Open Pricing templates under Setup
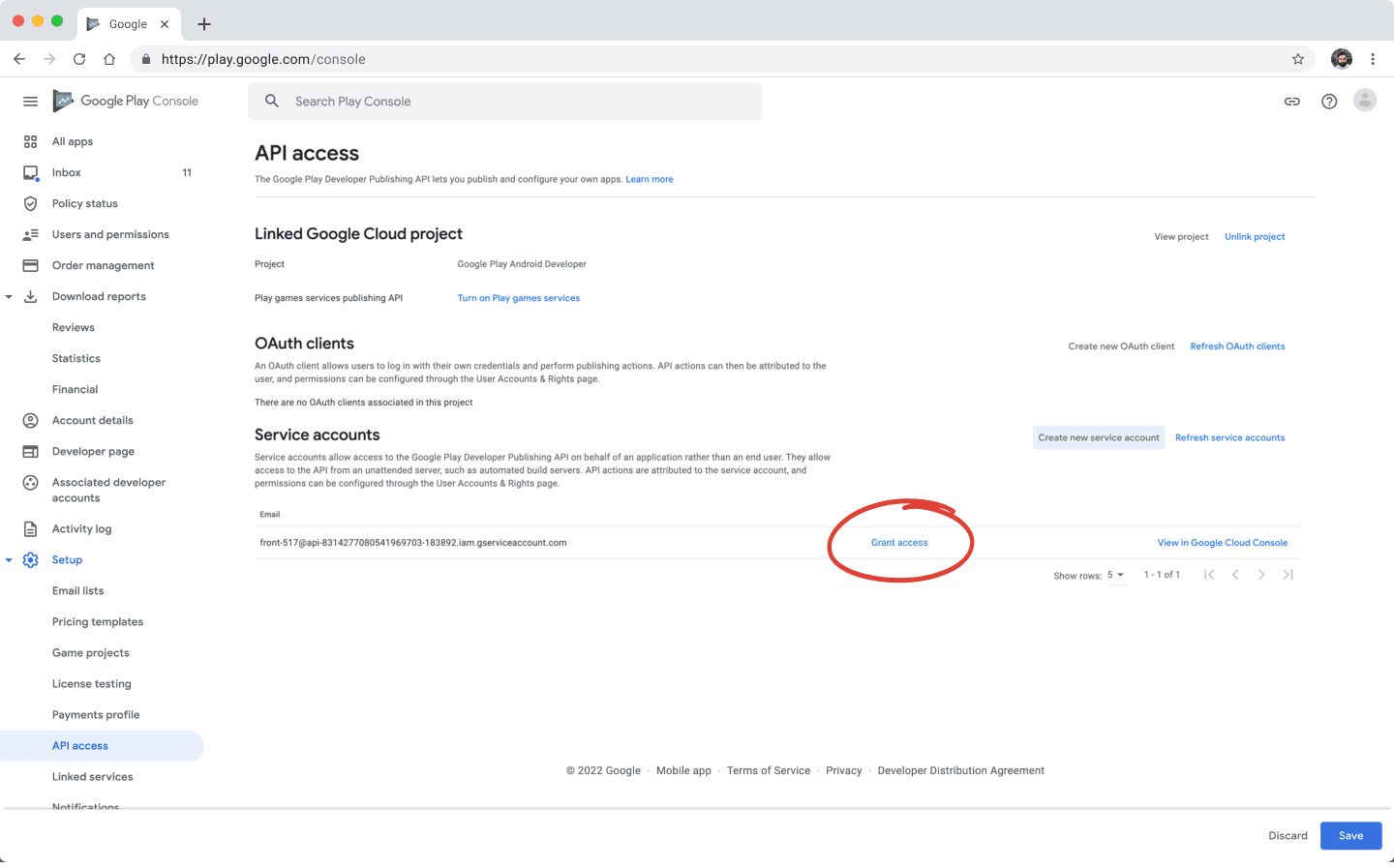The image size is (1394, 868). [98, 621]
